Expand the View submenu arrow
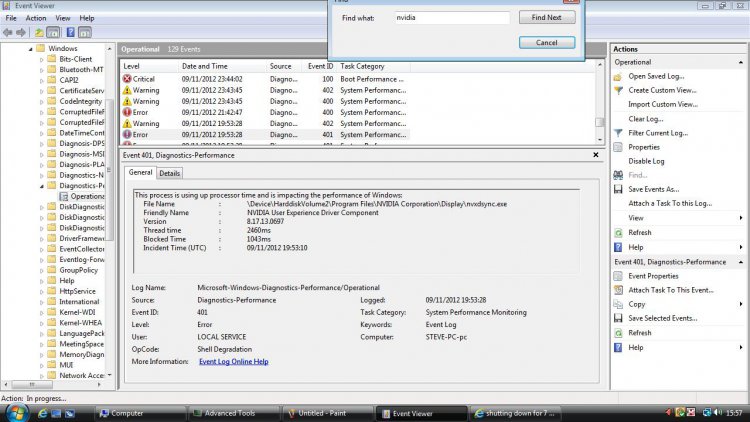750x422 pixels. point(740,218)
